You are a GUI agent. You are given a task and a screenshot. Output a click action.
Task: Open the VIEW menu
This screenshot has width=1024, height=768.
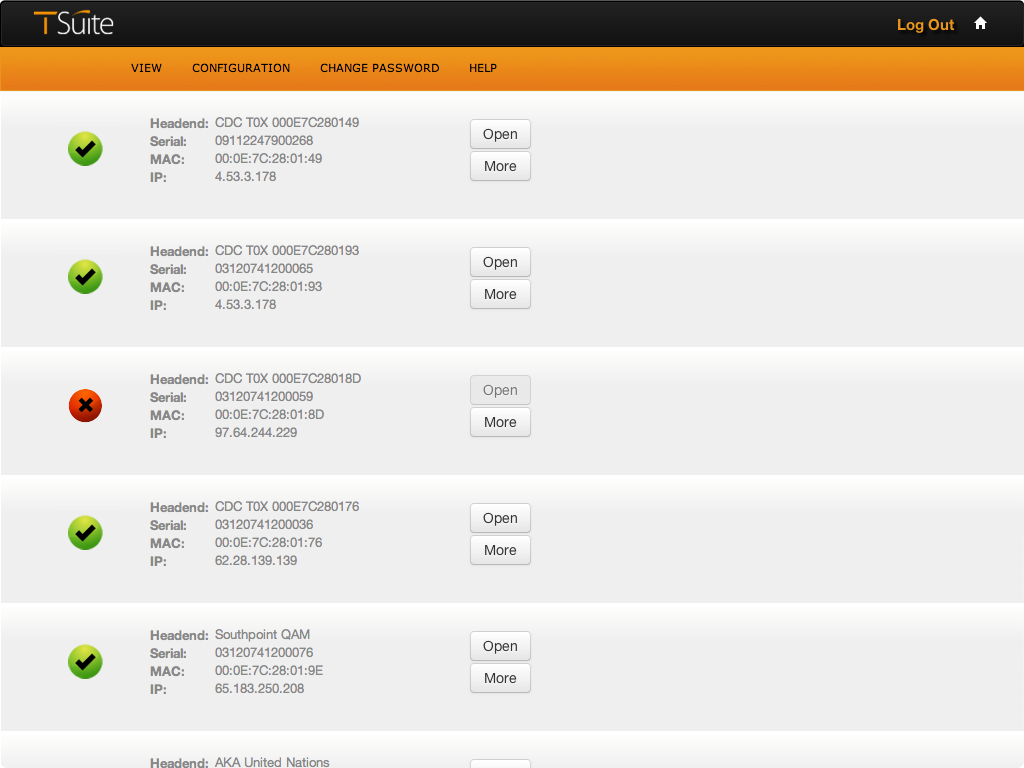[x=146, y=68]
